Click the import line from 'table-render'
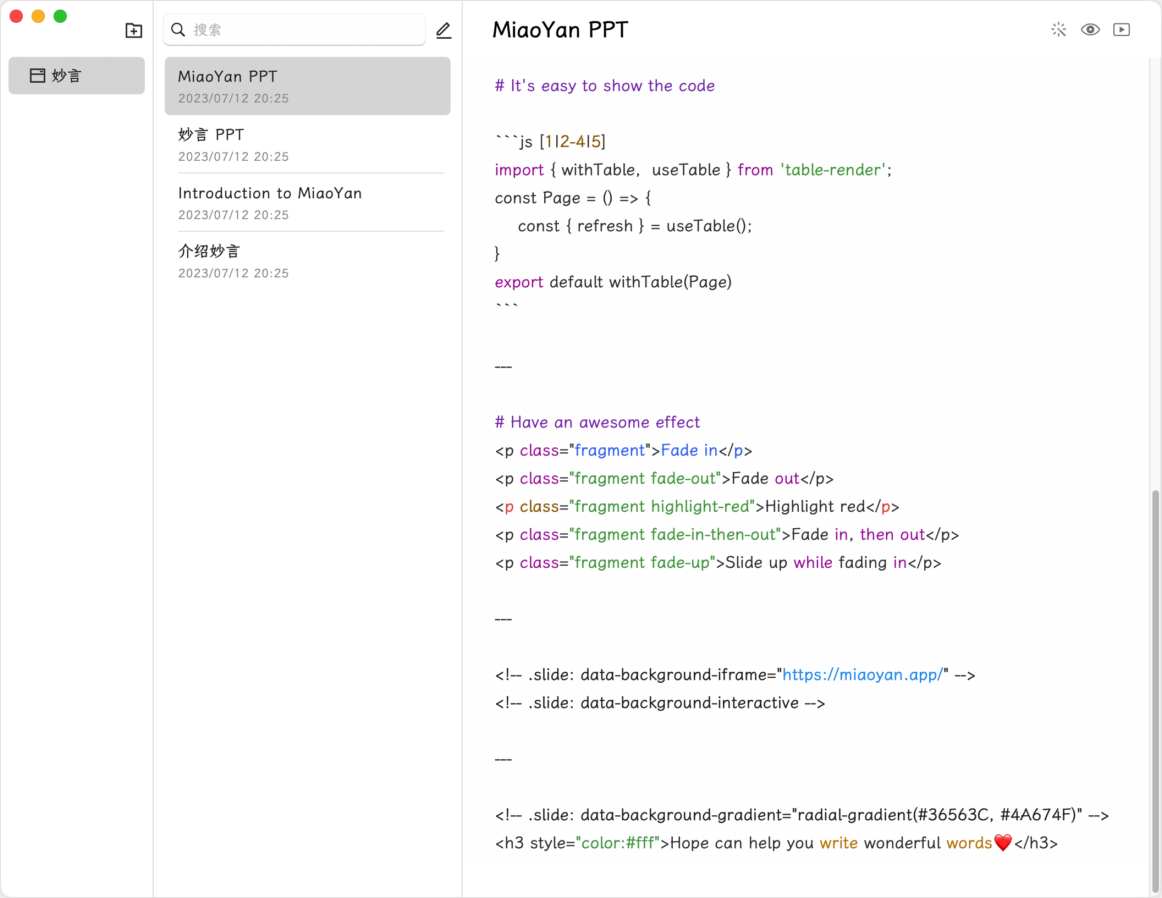 point(693,170)
